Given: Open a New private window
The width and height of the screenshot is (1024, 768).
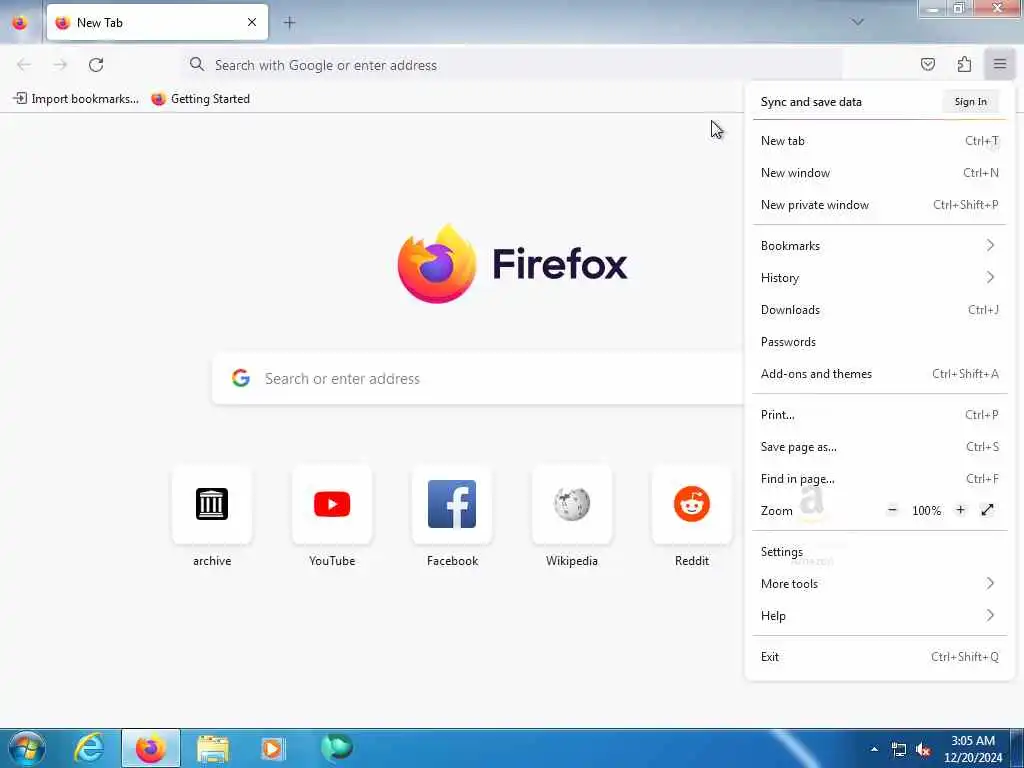Looking at the screenshot, I should pos(879,204).
